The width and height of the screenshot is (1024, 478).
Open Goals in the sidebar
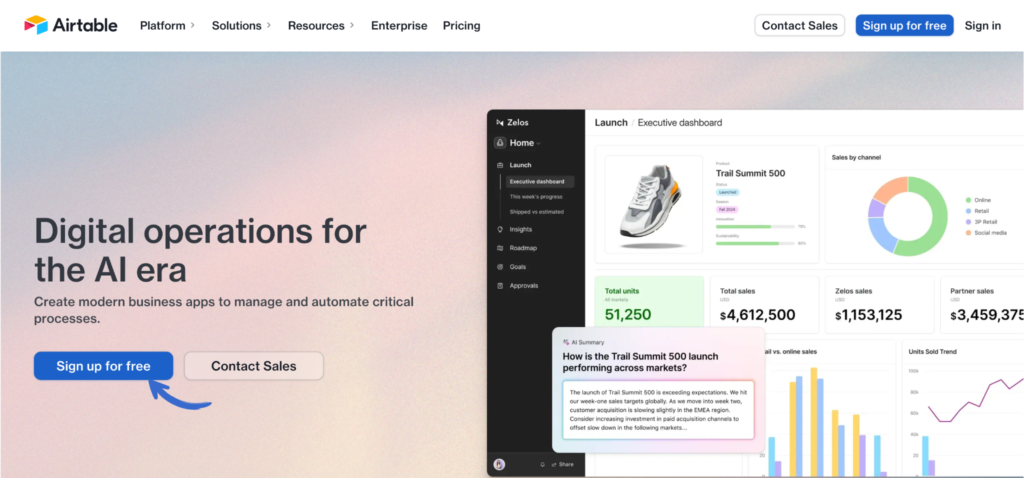(518, 266)
